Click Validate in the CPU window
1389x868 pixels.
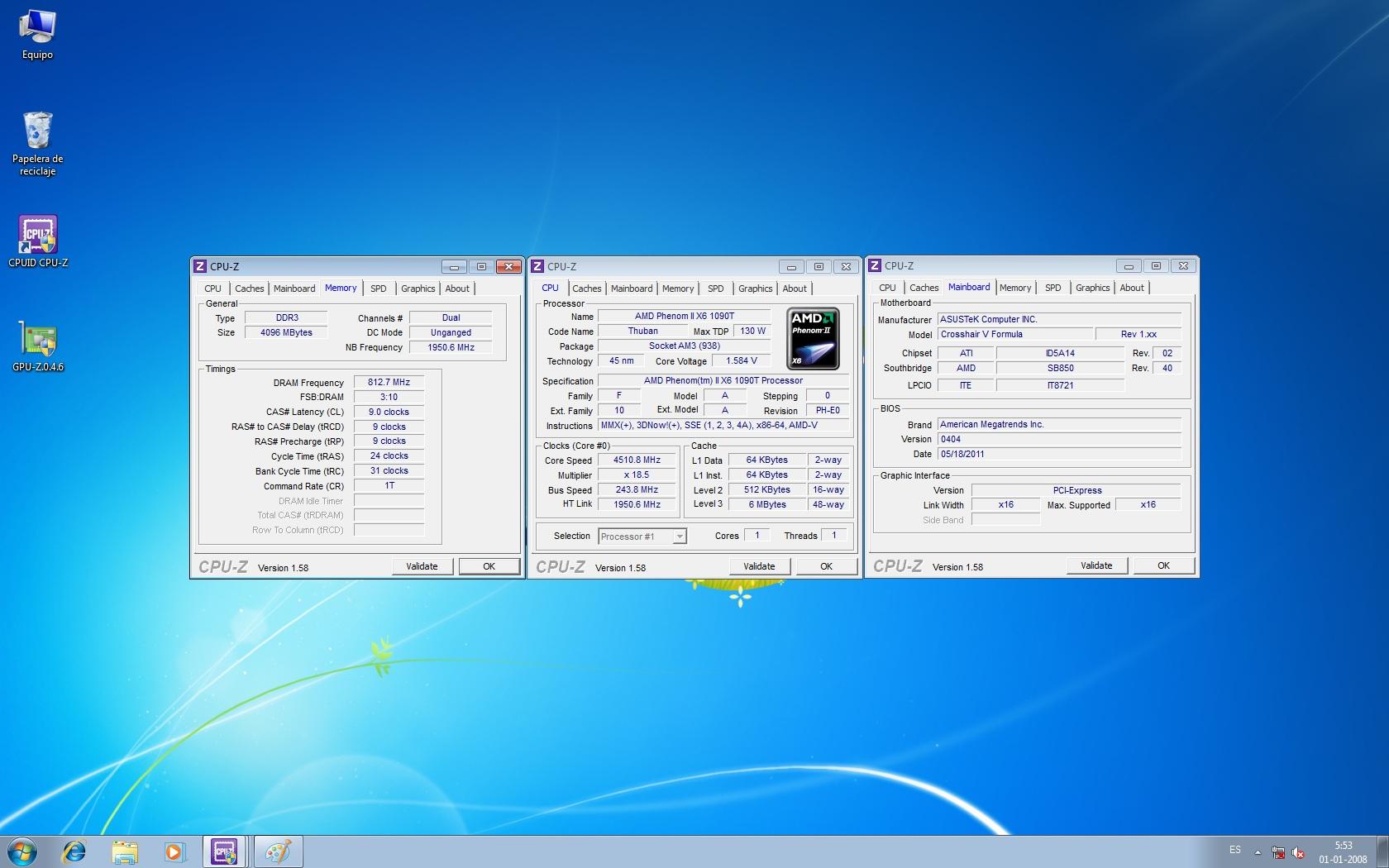[759, 566]
